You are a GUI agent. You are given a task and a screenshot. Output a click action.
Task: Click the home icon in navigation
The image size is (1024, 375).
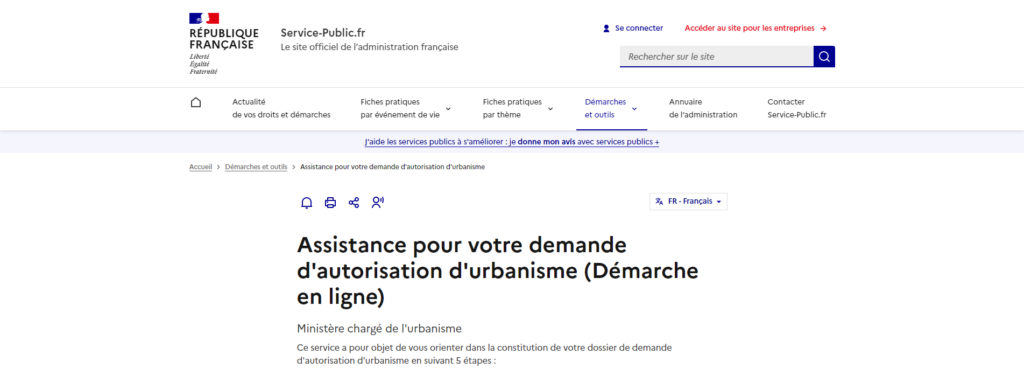pos(196,103)
